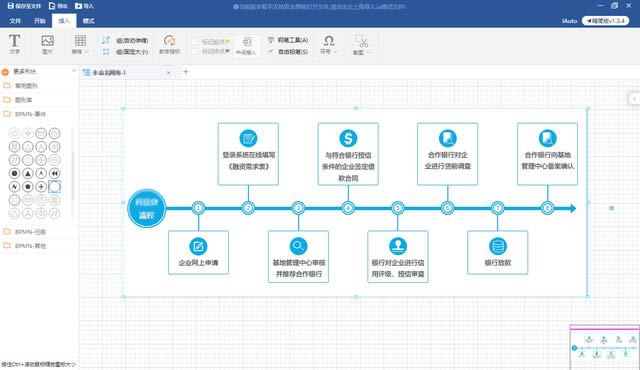
Task: Open the symbol dropdown arrow beside Omega
Action: (x=336, y=52)
